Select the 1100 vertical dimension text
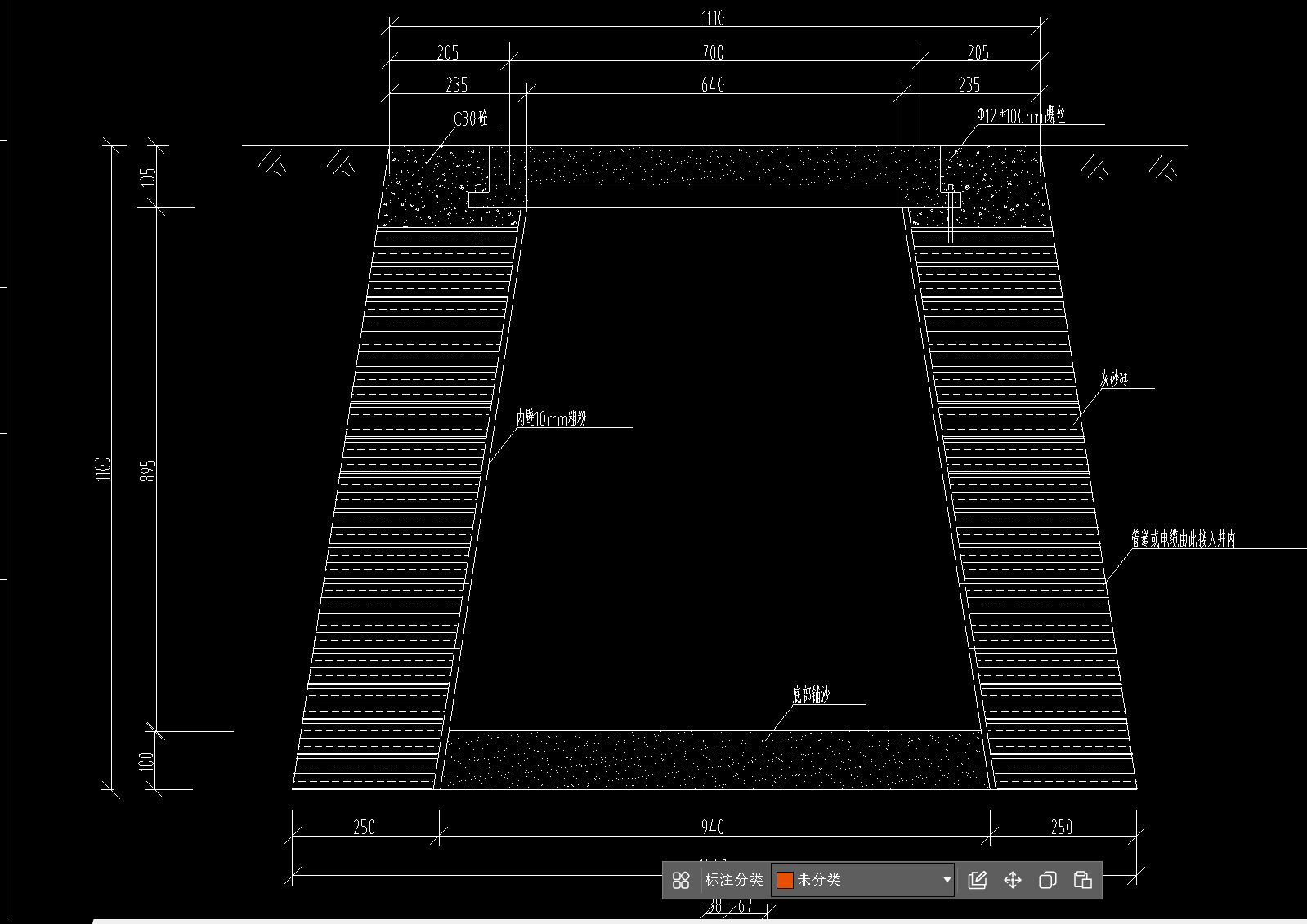This screenshot has height=924, width=1307. 103,469
